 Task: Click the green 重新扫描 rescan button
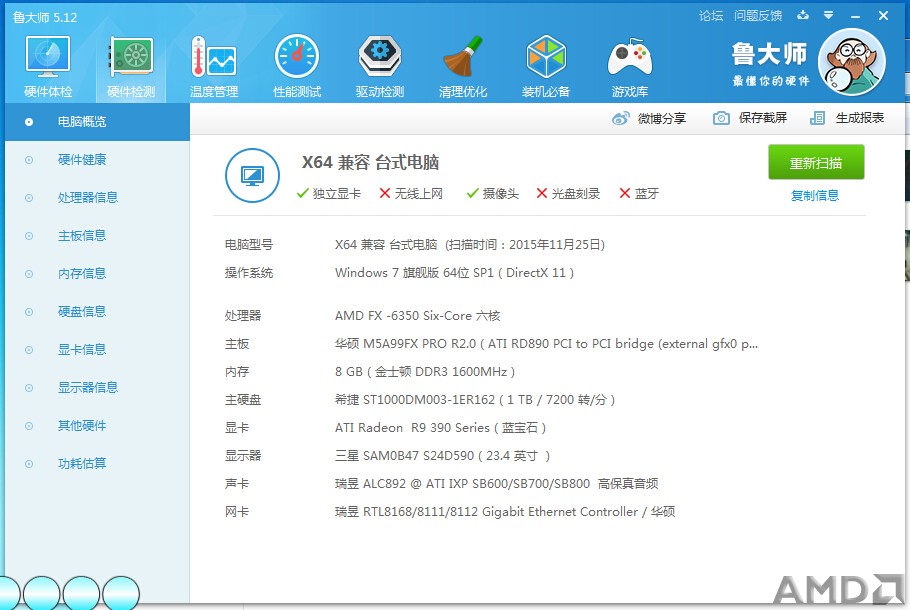(x=816, y=163)
